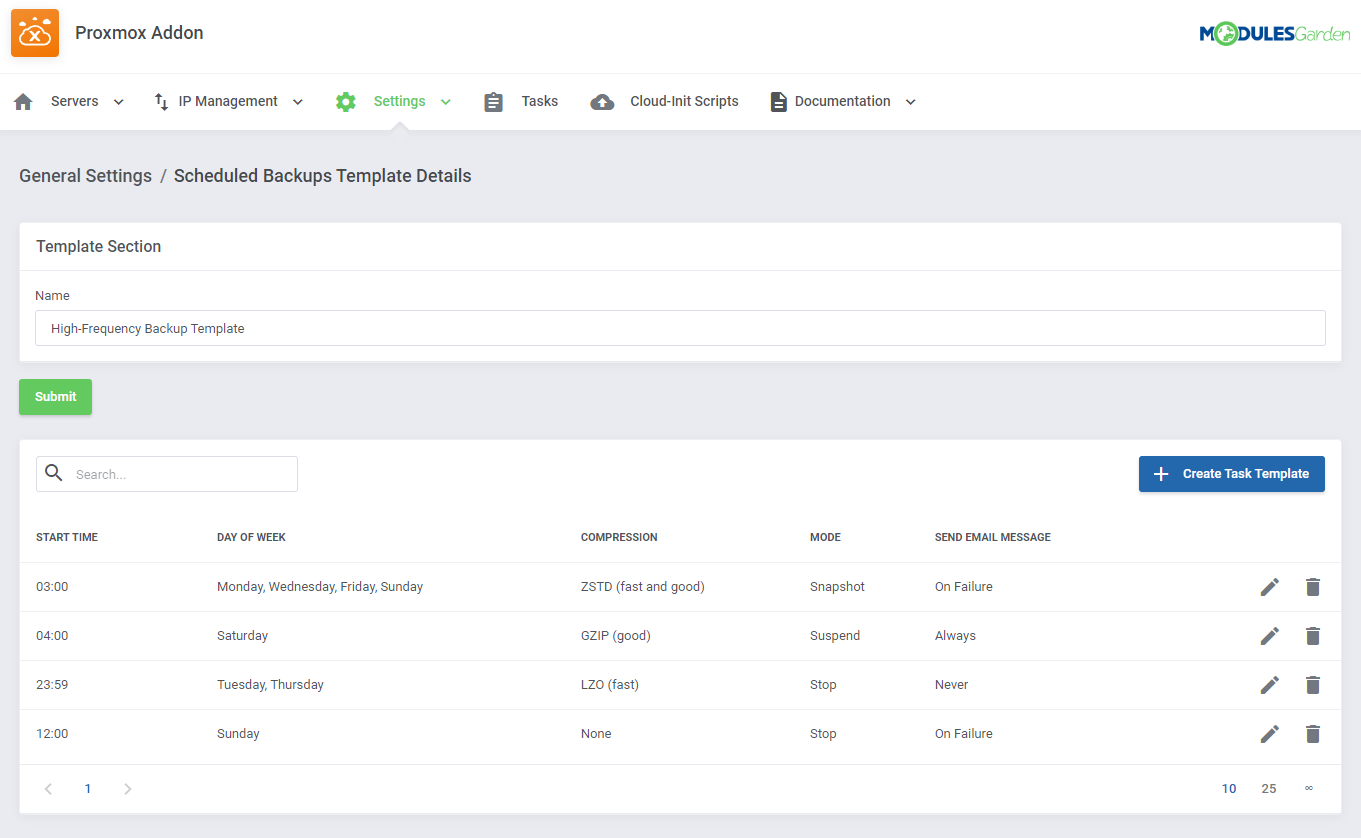1361x838 pixels.
Task: Click the template Name input field
Action: coord(680,328)
